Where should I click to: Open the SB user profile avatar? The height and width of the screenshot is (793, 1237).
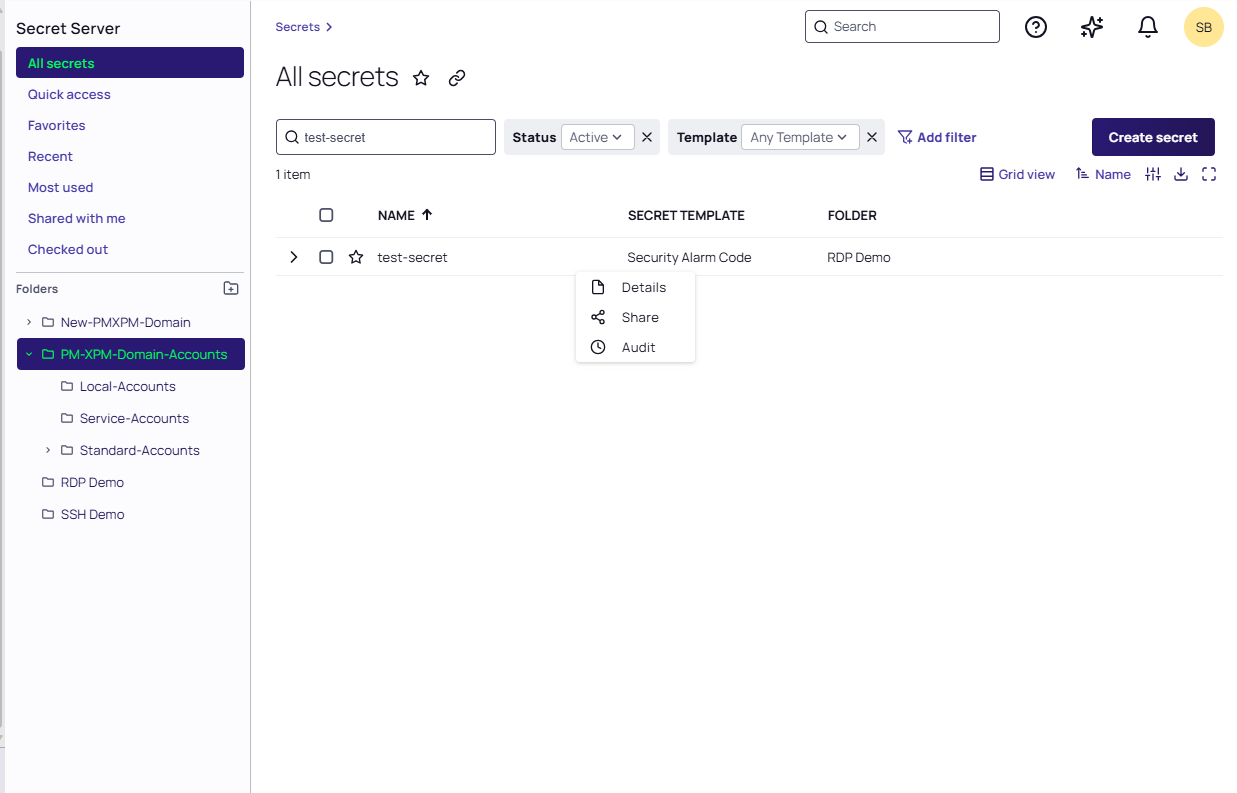coord(1204,27)
